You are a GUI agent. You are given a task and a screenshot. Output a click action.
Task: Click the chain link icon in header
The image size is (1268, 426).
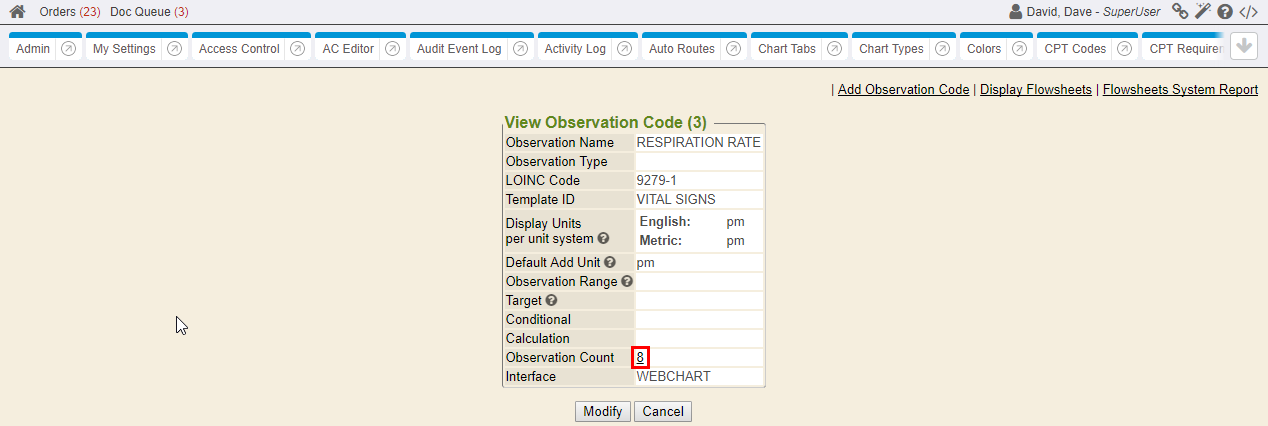click(1180, 12)
